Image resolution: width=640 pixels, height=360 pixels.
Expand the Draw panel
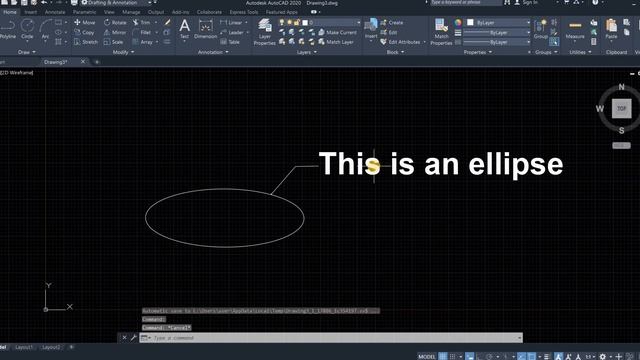pyautogui.click(x=27, y=52)
